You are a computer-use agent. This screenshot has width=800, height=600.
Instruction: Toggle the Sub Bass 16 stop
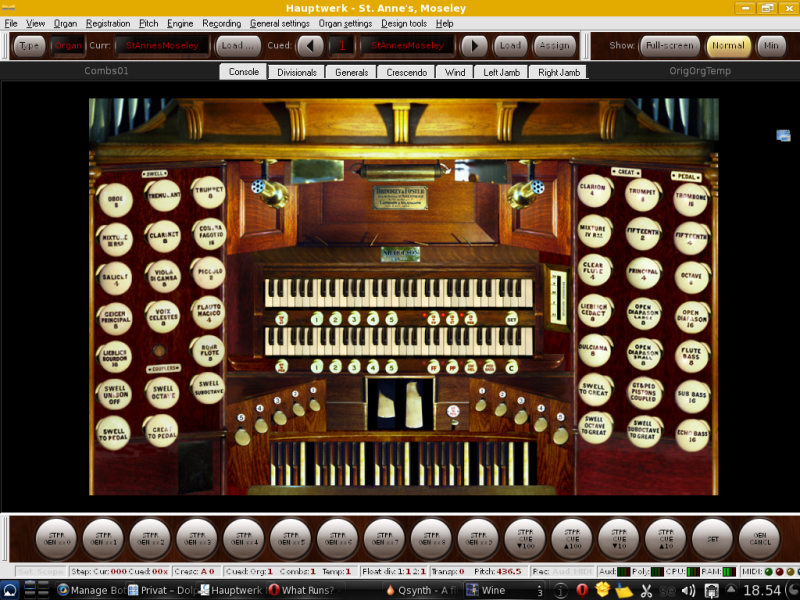692,396
